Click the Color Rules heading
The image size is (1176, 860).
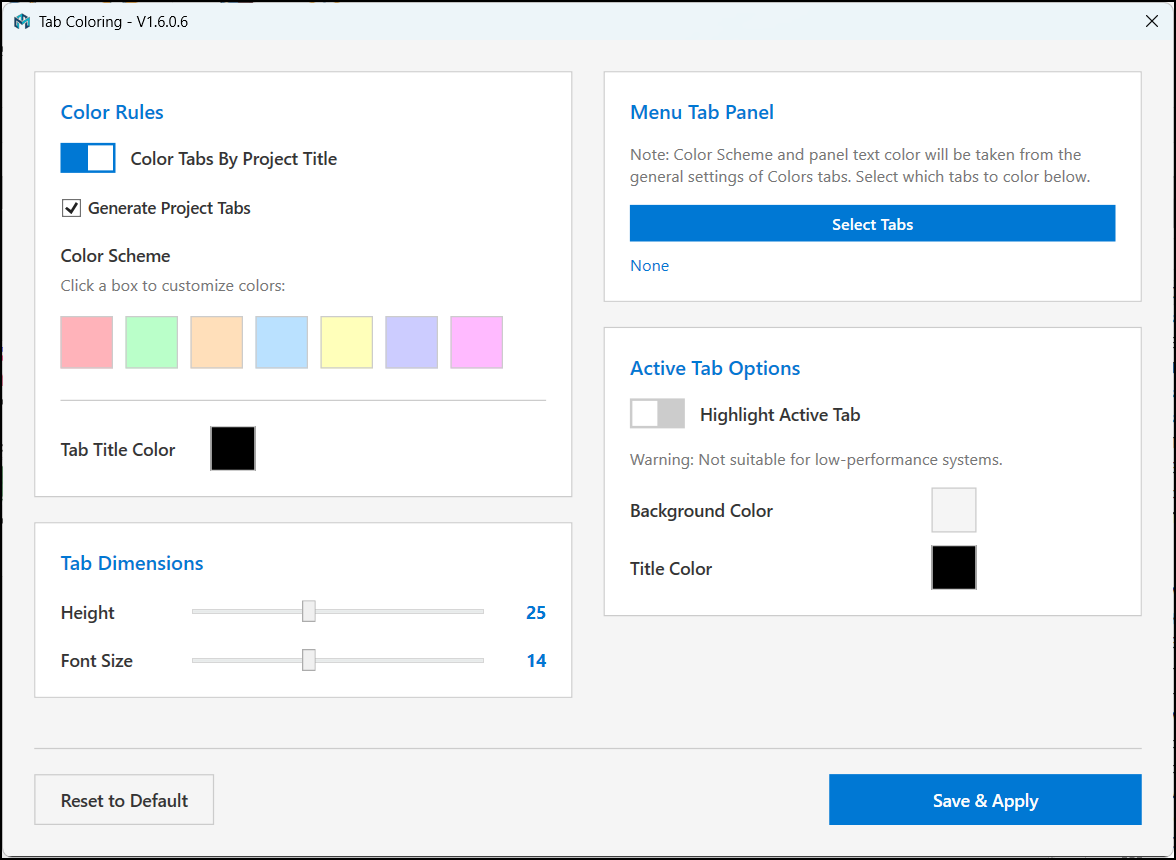[x=112, y=112]
